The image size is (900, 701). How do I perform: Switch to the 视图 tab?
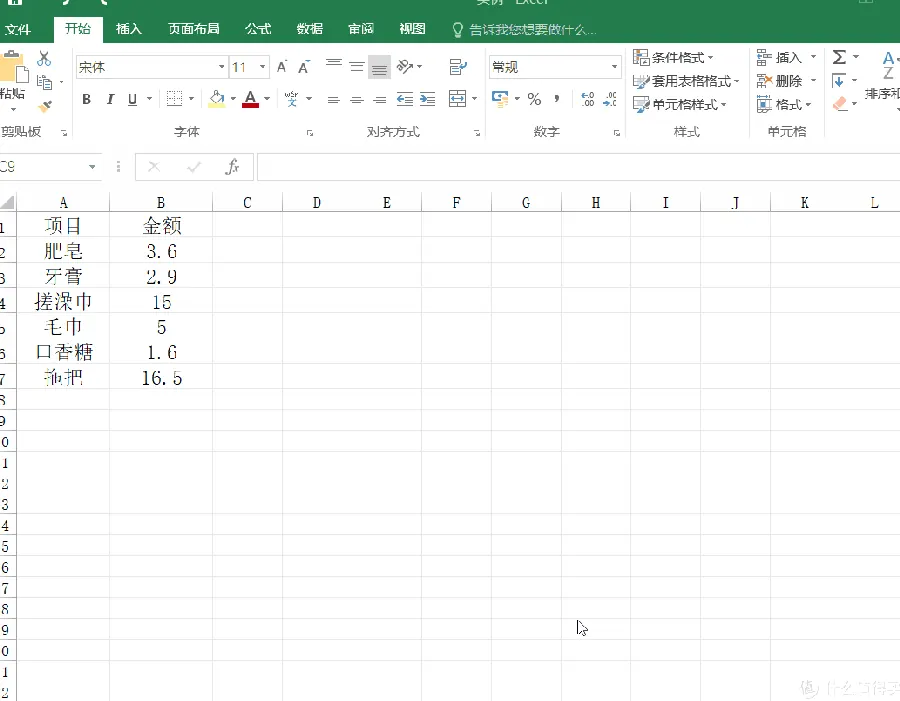click(x=412, y=29)
